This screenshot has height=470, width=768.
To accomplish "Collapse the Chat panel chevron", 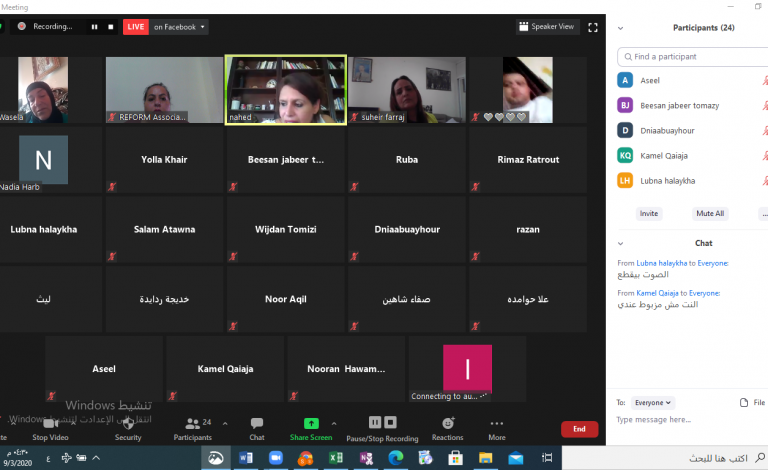I will [x=621, y=243].
